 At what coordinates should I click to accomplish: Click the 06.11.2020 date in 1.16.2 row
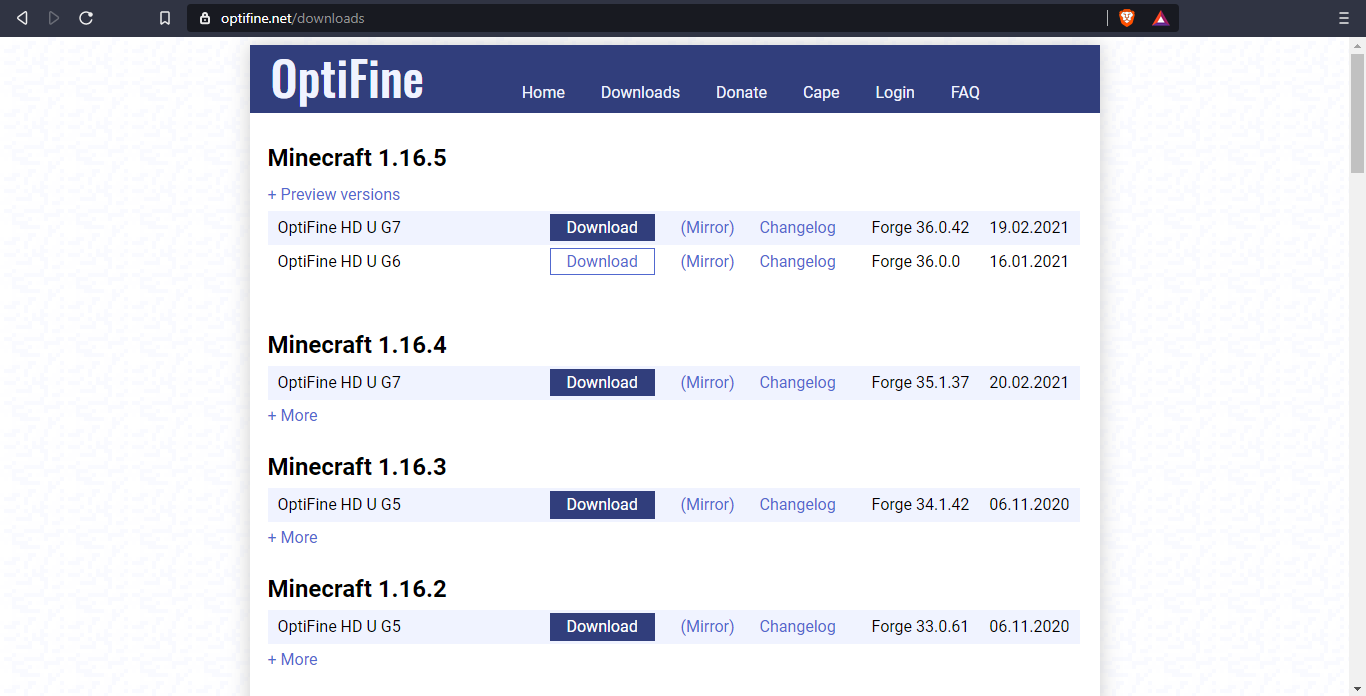pos(1029,626)
